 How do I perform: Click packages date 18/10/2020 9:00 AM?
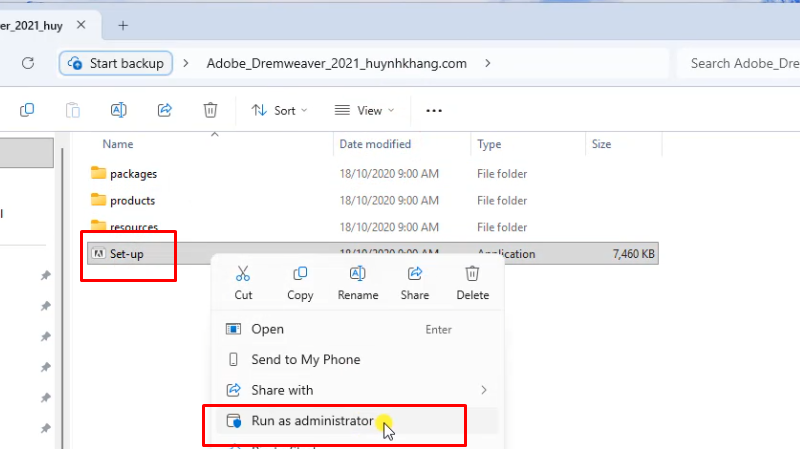pyautogui.click(x=389, y=174)
